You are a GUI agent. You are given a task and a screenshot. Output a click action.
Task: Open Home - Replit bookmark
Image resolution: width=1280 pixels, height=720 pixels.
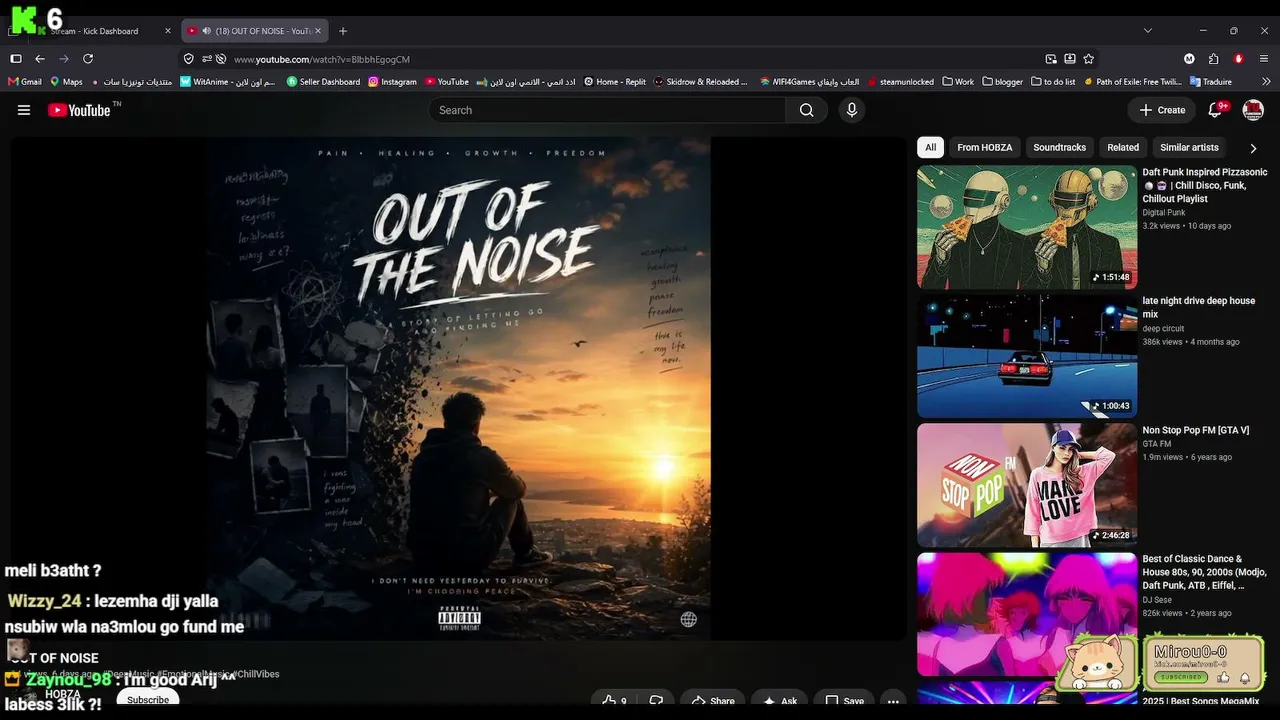(615, 82)
